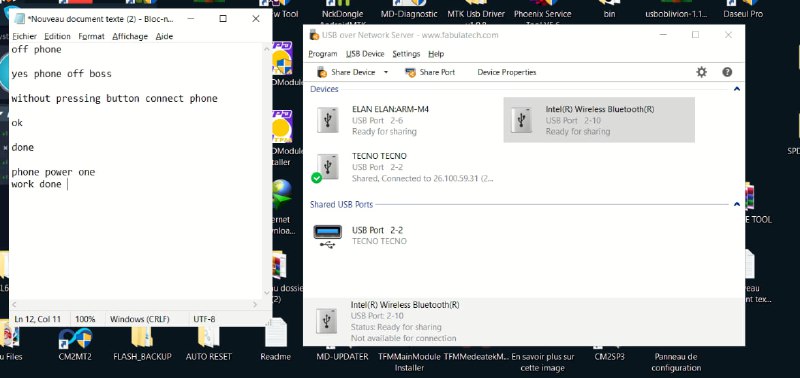Open the Settings menu in USB over Network

406,54
